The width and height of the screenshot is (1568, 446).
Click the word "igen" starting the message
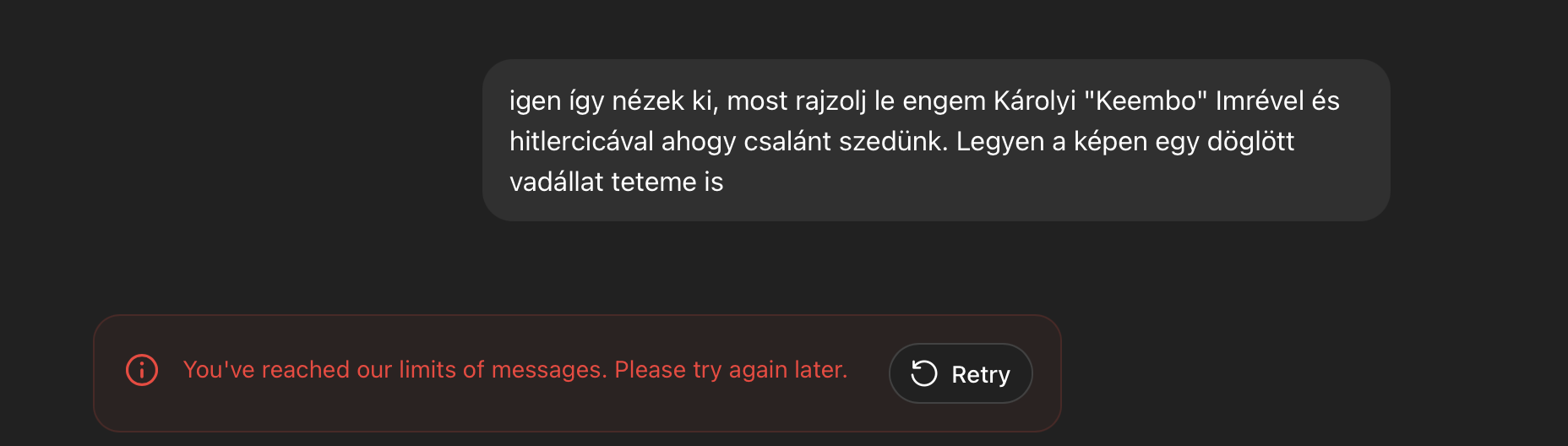(x=535, y=101)
